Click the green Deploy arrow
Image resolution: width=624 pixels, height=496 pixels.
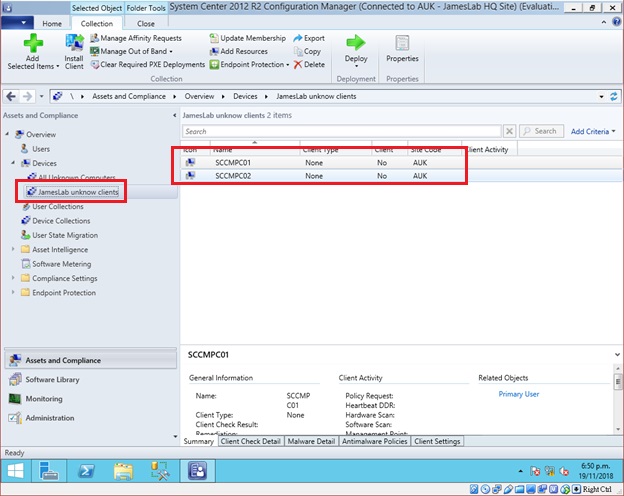coord(356,42)
